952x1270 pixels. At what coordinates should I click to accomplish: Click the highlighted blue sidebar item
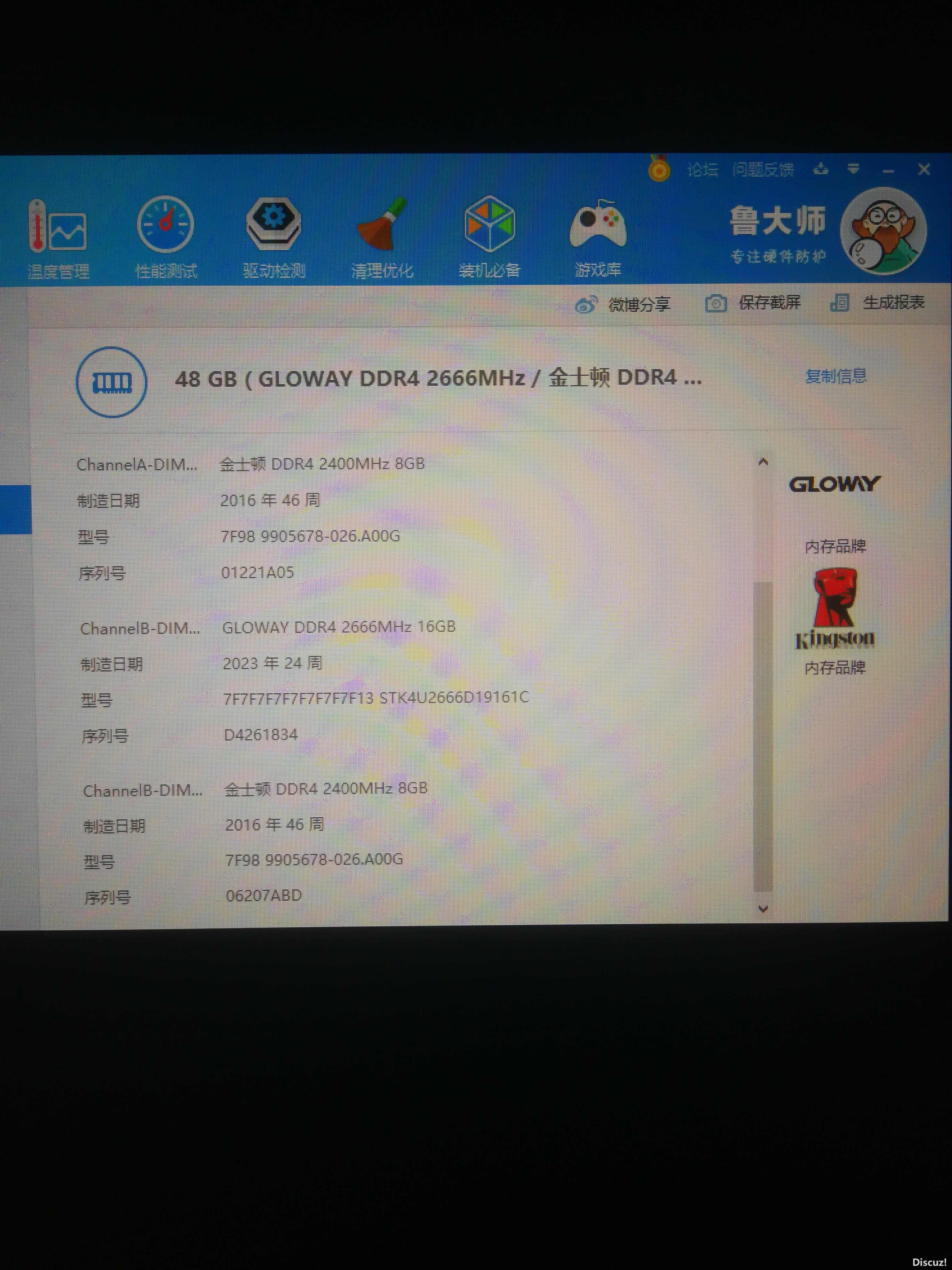coord(15,510)
